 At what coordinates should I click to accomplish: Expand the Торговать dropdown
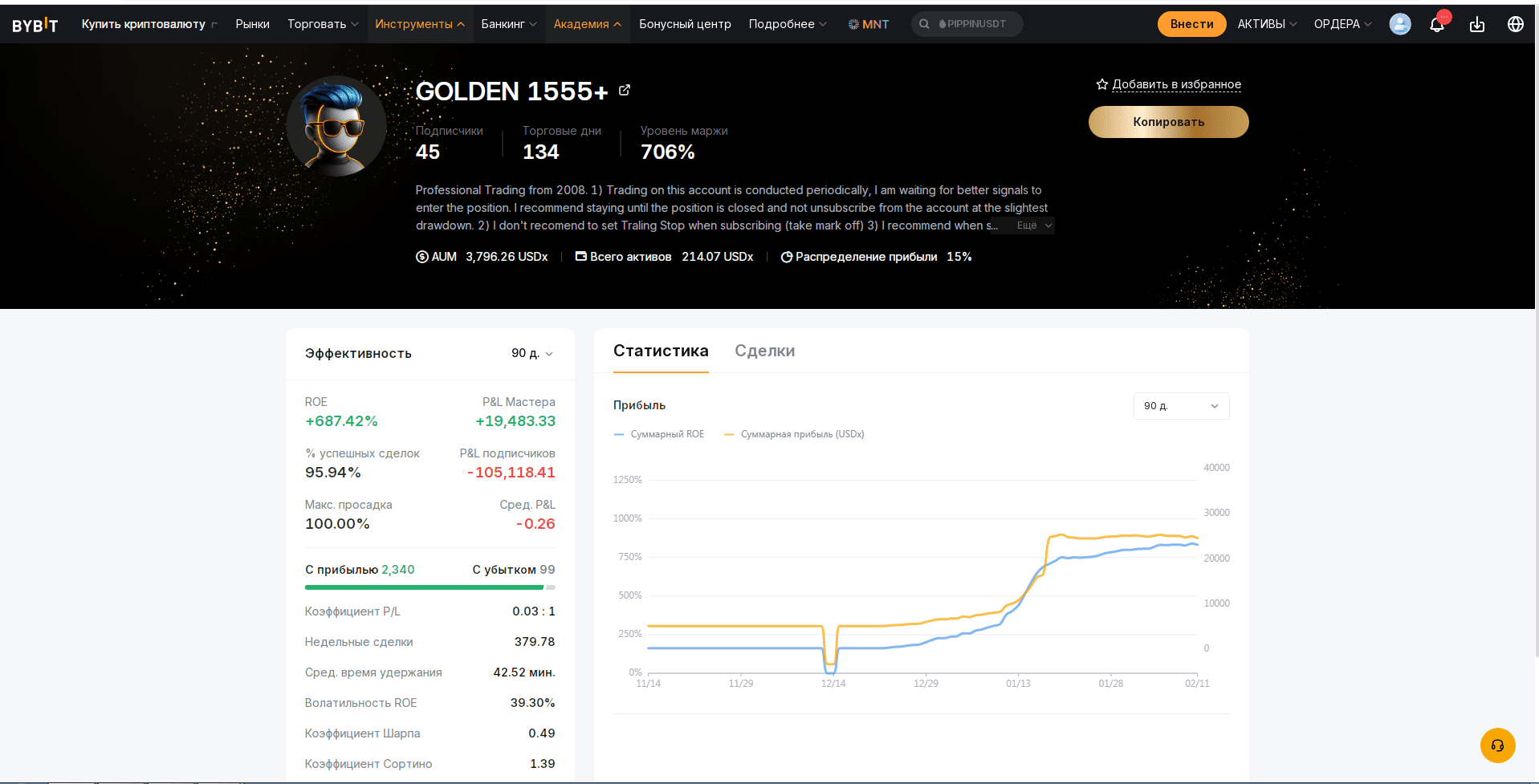point(323,24)
